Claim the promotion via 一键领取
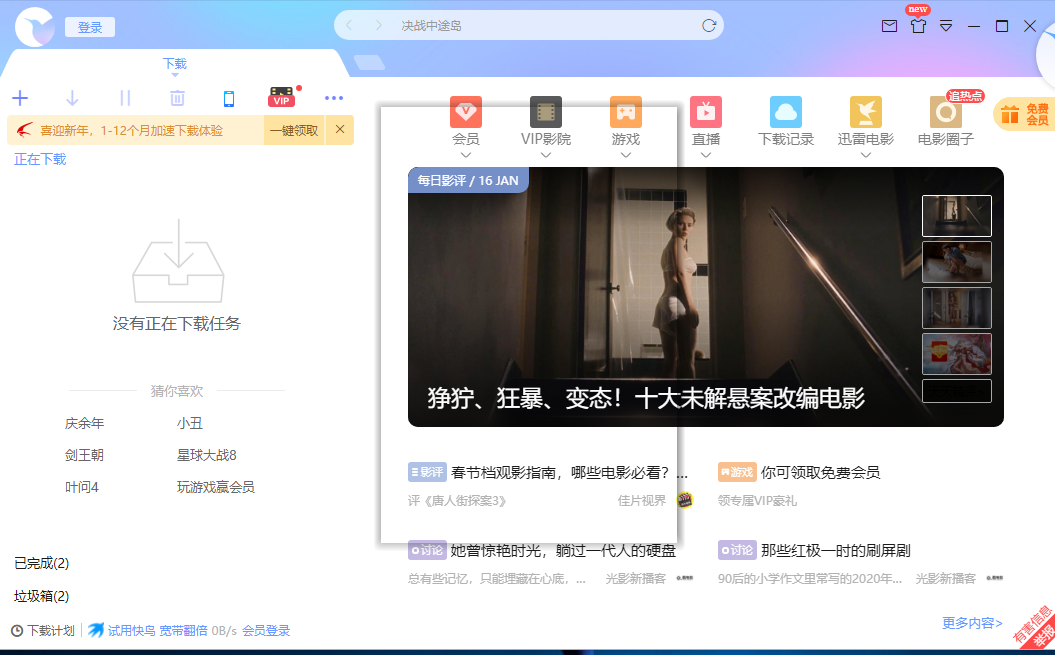 click(295, 131)
